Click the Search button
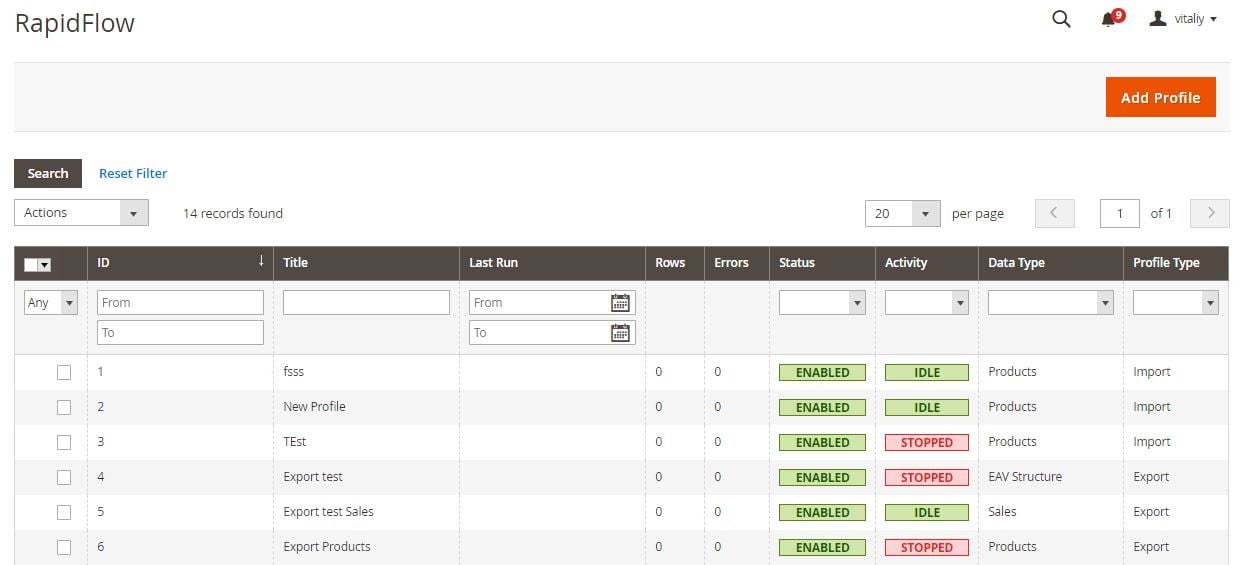Viewport: 1246px width, 565px height. (48, 173)
